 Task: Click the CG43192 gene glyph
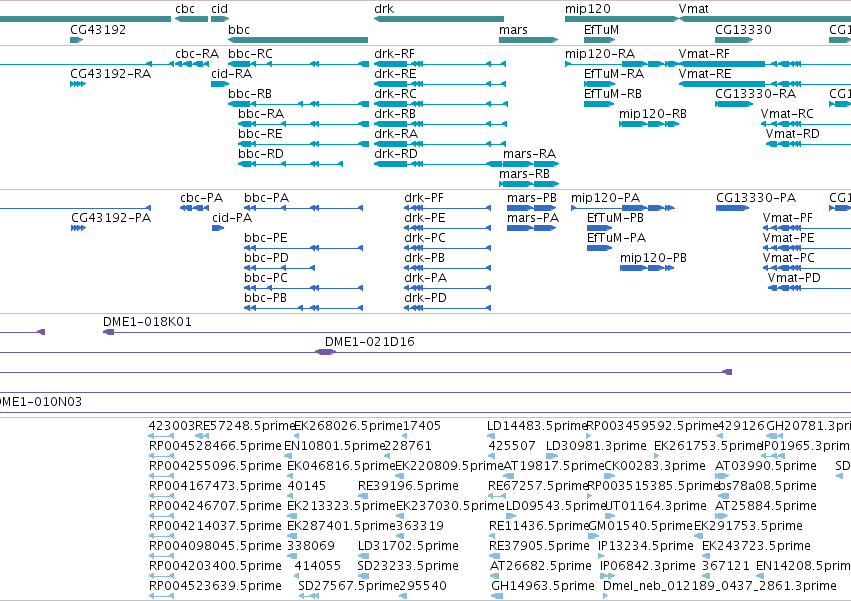click(77, 40)
